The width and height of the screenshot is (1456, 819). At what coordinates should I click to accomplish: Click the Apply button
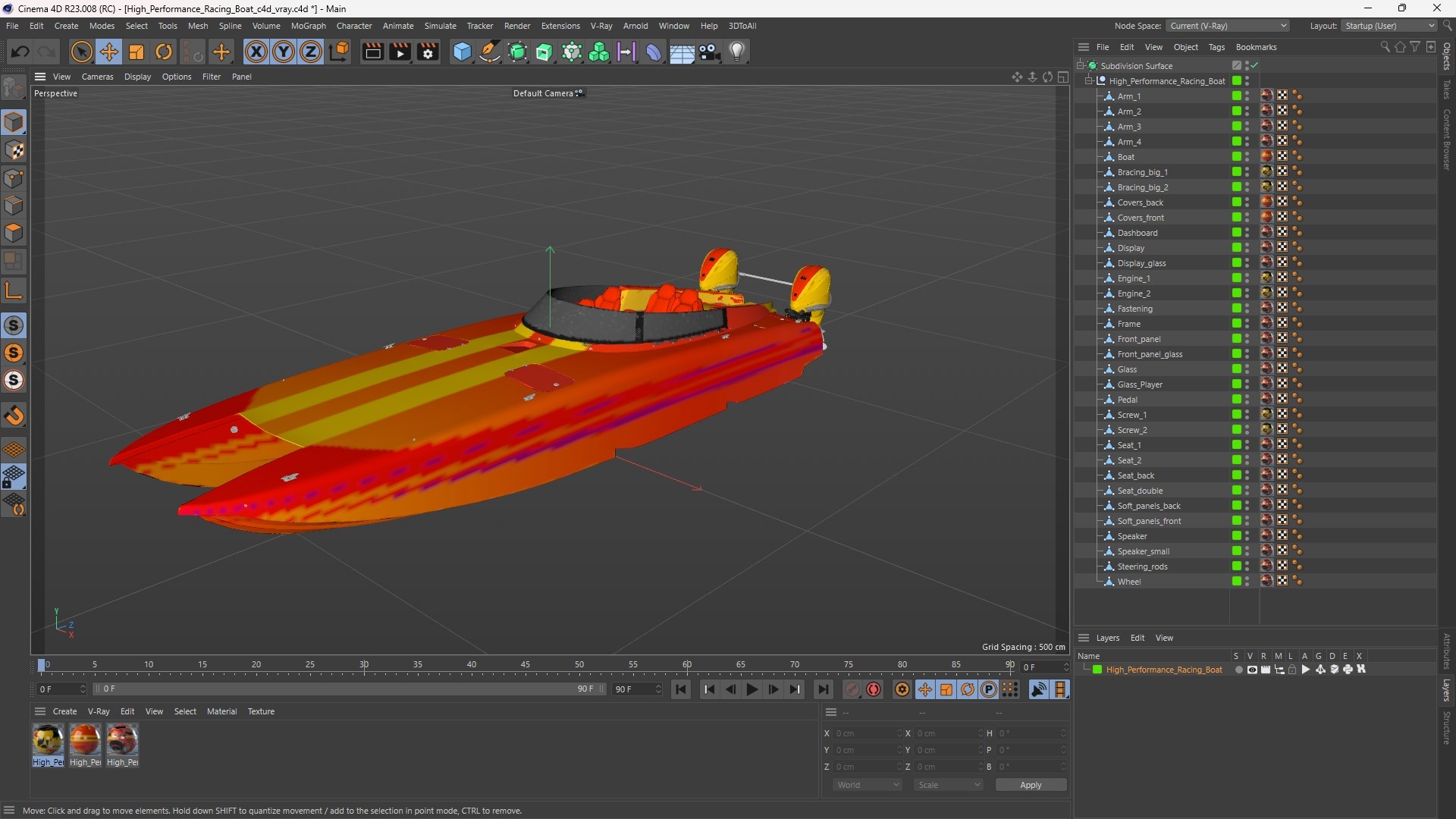(1031, 785)
